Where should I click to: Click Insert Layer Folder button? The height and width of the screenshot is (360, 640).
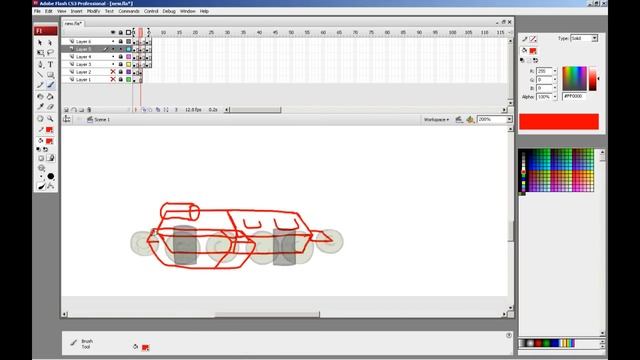82,110
